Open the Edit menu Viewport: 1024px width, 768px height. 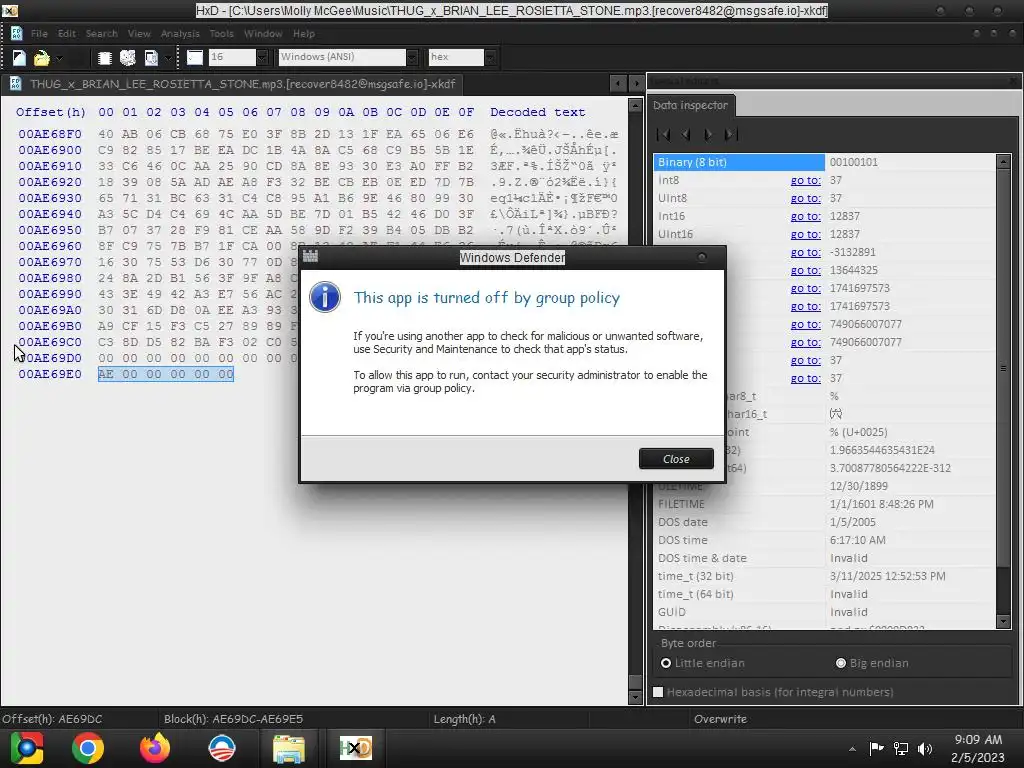tap(67, 33)
